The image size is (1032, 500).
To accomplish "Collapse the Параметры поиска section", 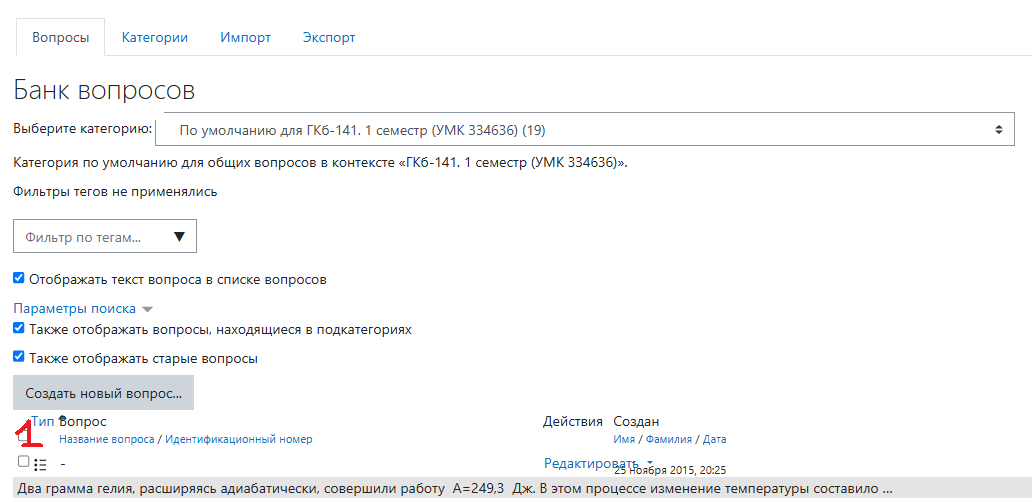I will 82,309.
